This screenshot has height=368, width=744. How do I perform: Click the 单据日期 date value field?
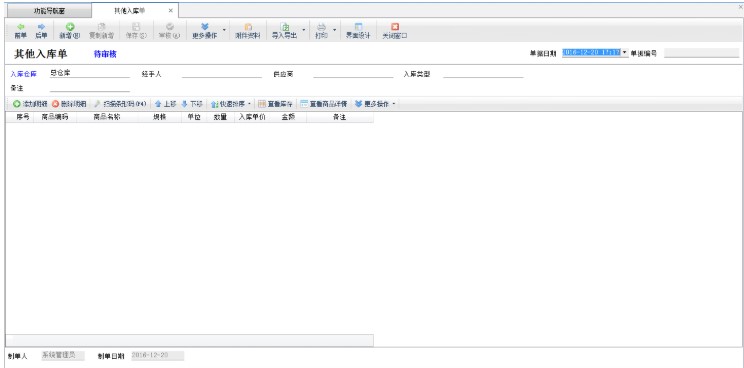pyautogui.click(x=591, y=53)
